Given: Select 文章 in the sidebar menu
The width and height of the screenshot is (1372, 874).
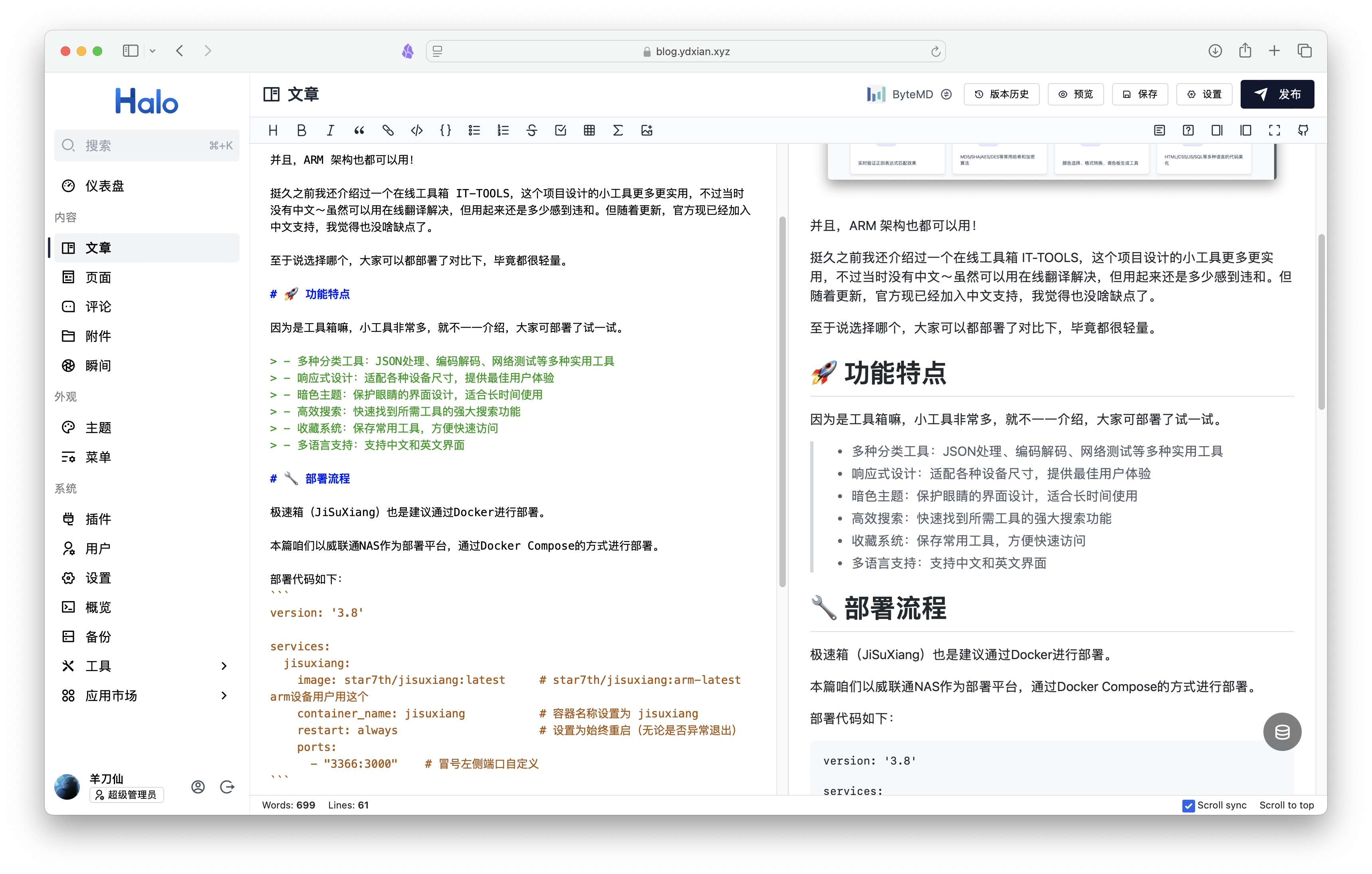Looking at the screenshot, I should click(x=147, y=248).
